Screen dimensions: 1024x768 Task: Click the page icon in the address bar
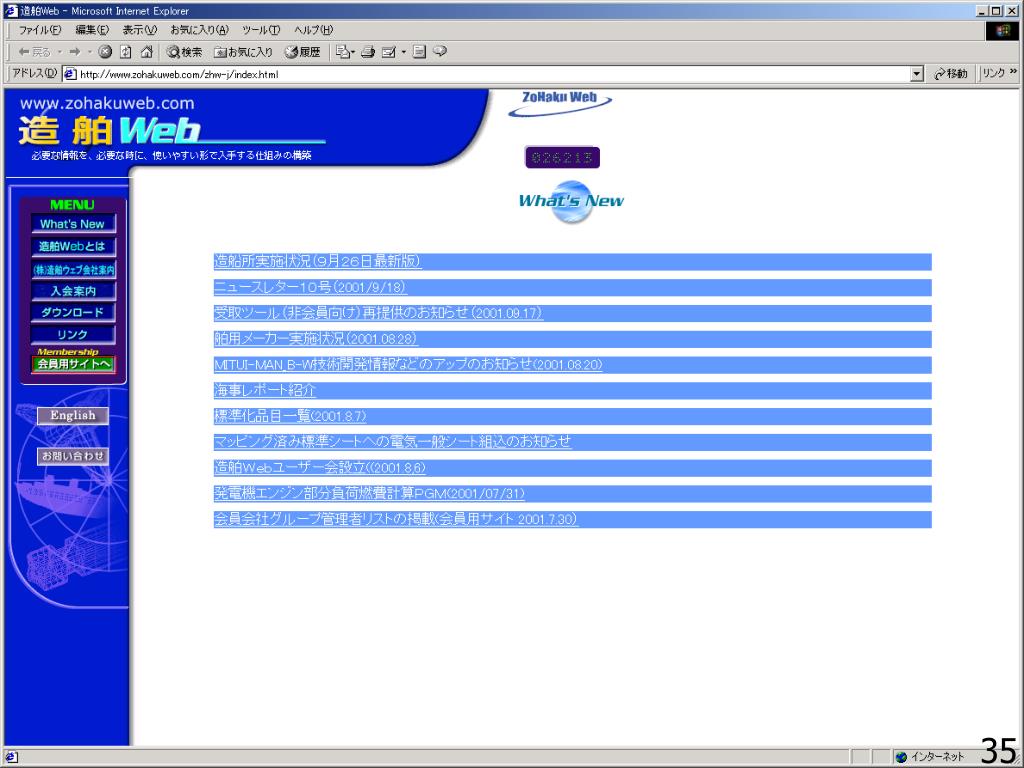click(71, 74)
